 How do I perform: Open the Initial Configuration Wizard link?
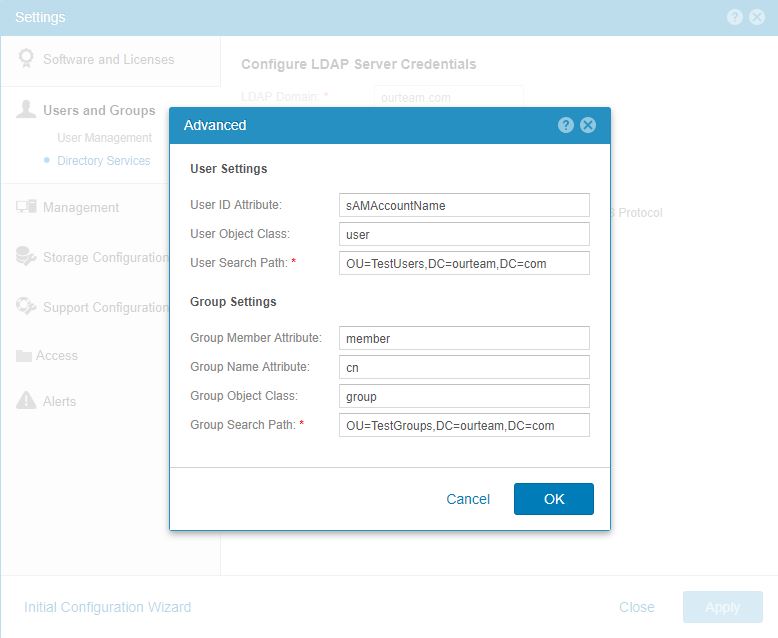tap(107, 607)
